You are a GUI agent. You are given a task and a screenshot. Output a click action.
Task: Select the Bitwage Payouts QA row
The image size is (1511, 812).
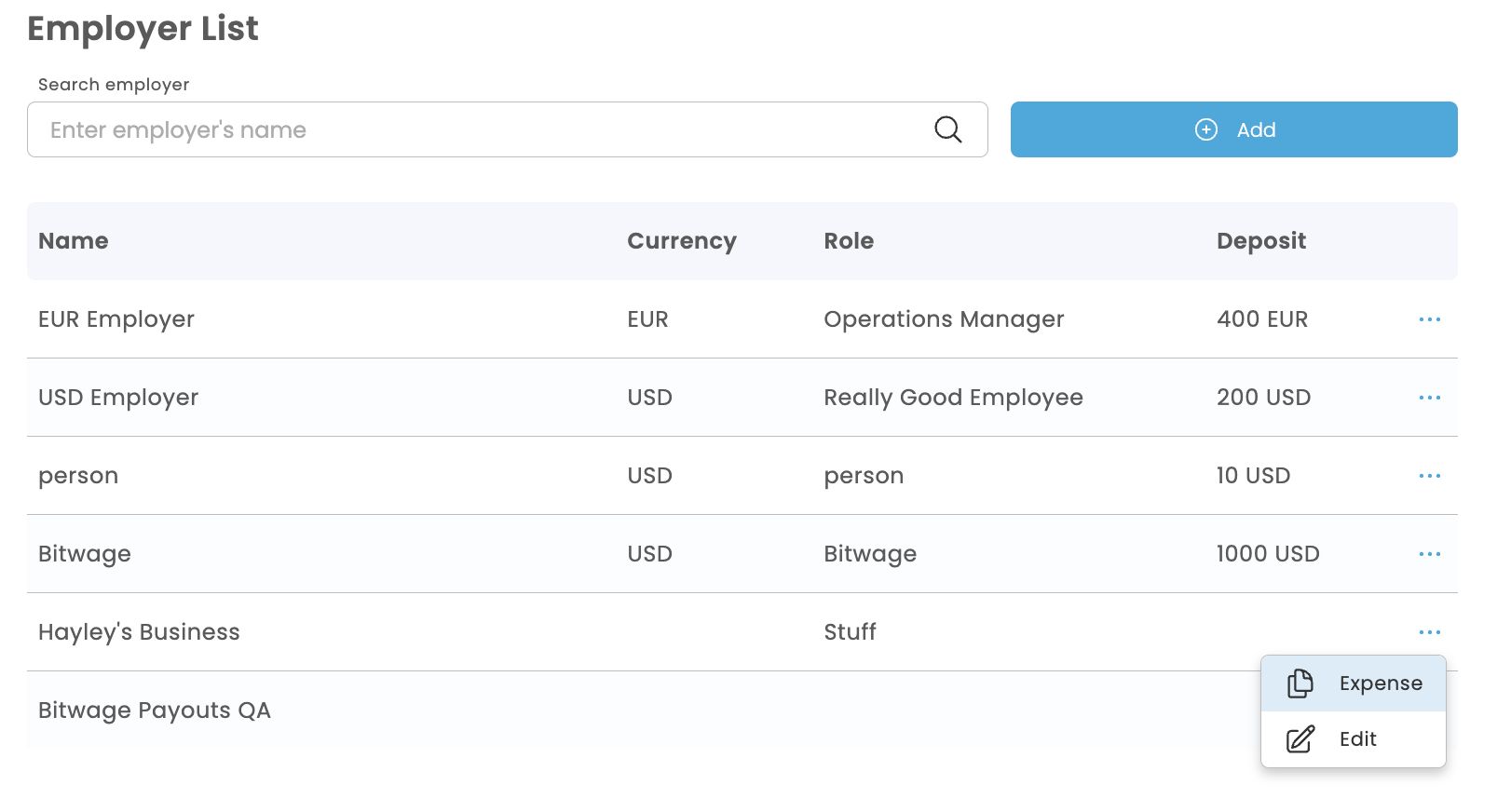pos(155,710)
